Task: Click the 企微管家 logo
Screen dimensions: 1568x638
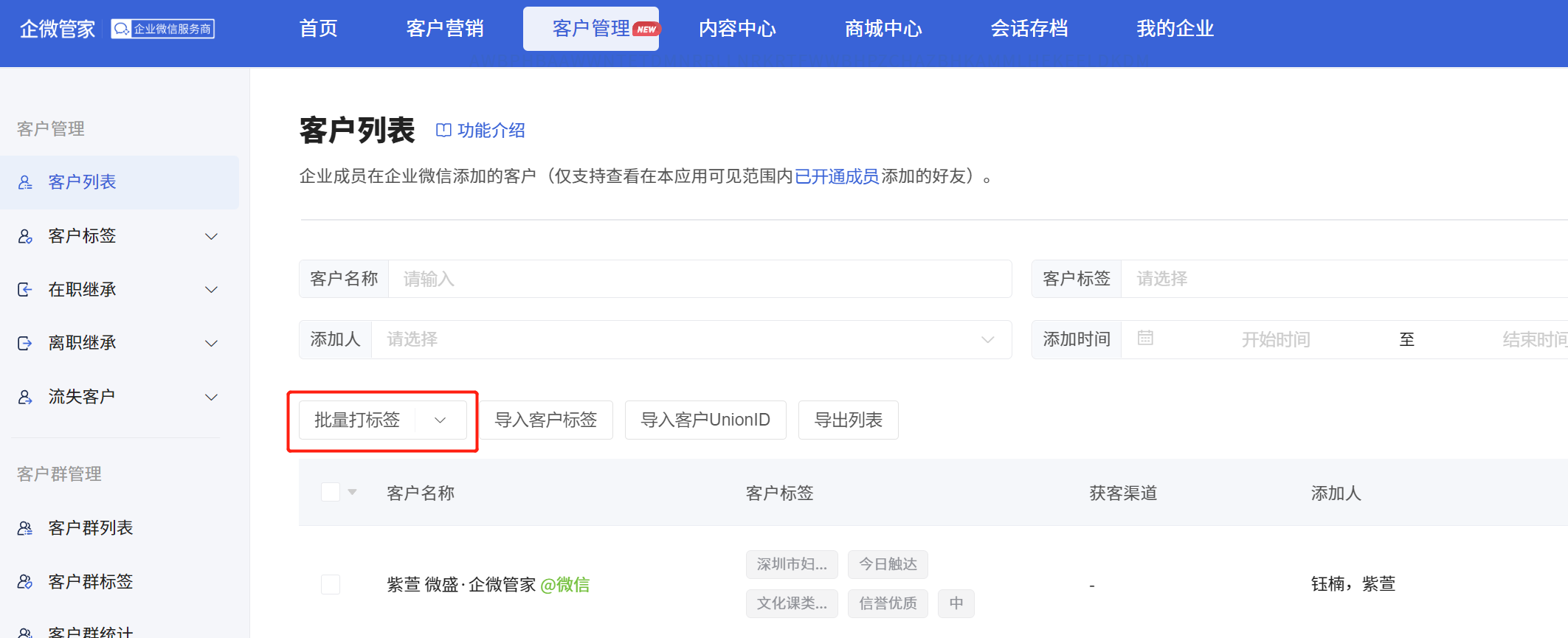Action: tap(58, 29)
